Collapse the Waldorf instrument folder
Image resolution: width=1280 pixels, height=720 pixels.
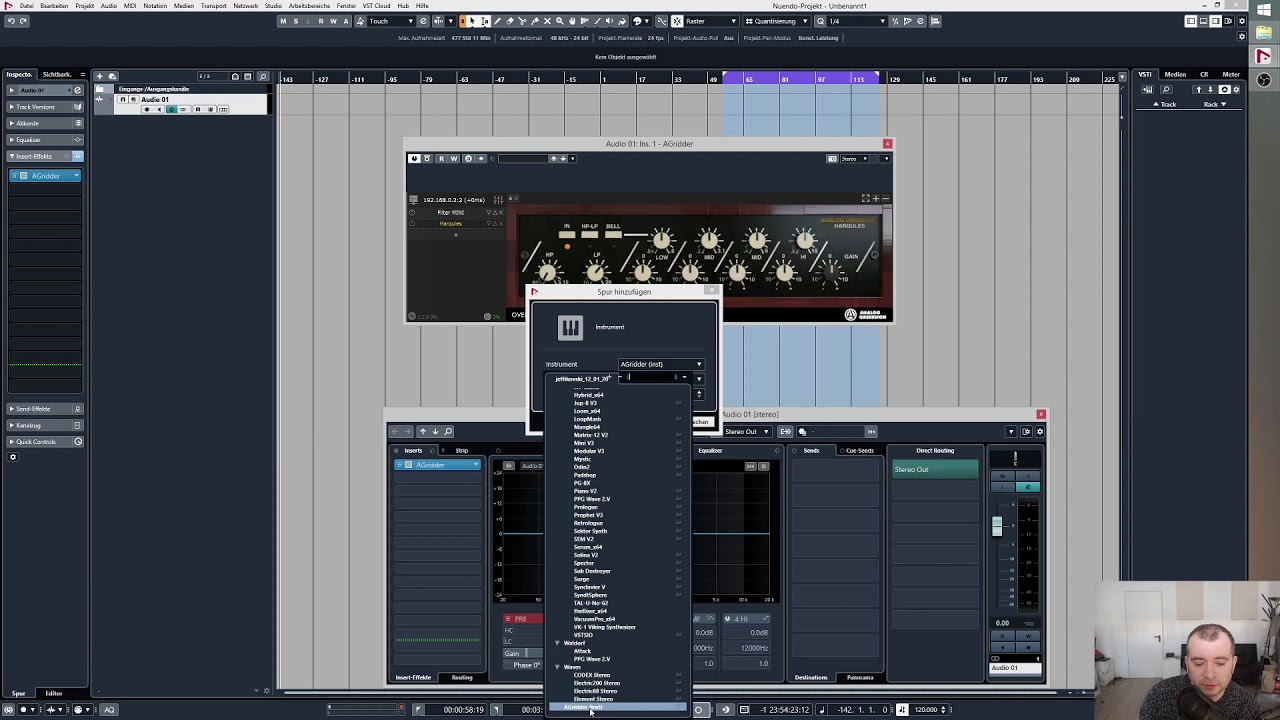pos(558,643)
